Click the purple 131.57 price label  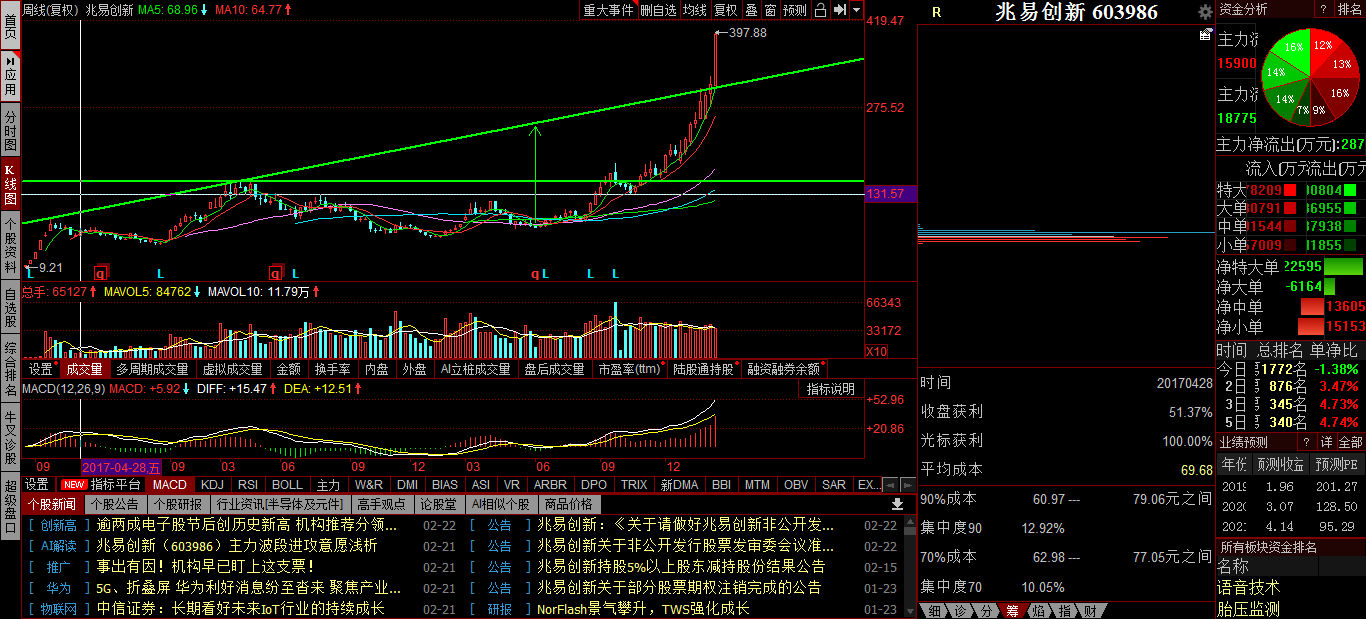click(x=891, y=193)
